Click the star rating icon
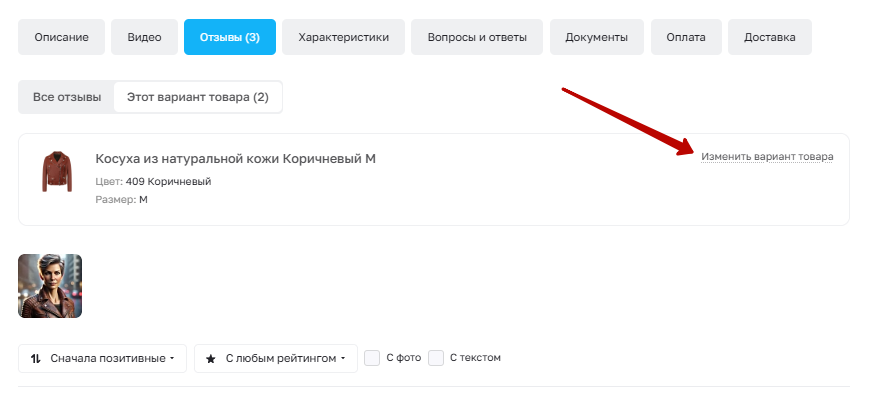The width and height of the screenshot is (869, 393). pyautogui.click(x=211, y=359)
